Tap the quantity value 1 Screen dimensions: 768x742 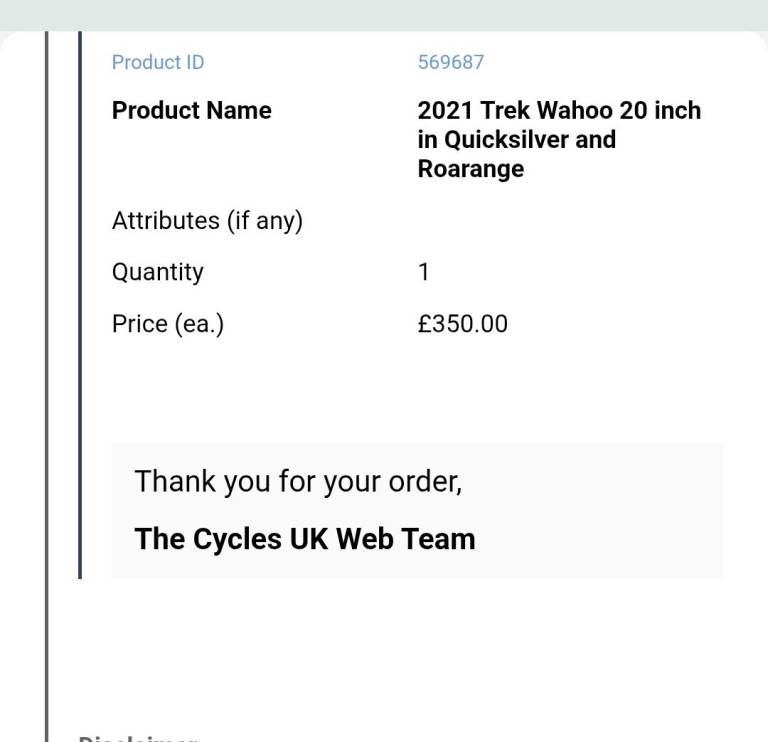point(424,272)
